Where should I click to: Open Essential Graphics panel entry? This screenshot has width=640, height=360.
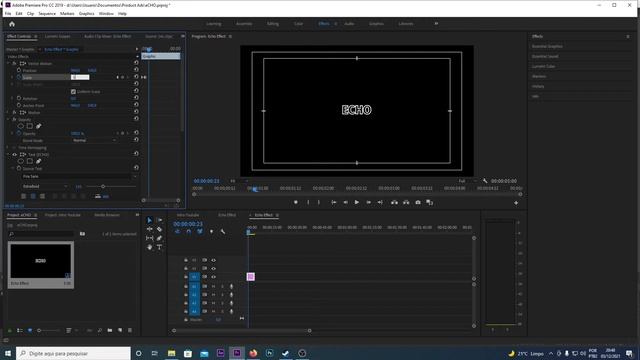tap(547, 47)
